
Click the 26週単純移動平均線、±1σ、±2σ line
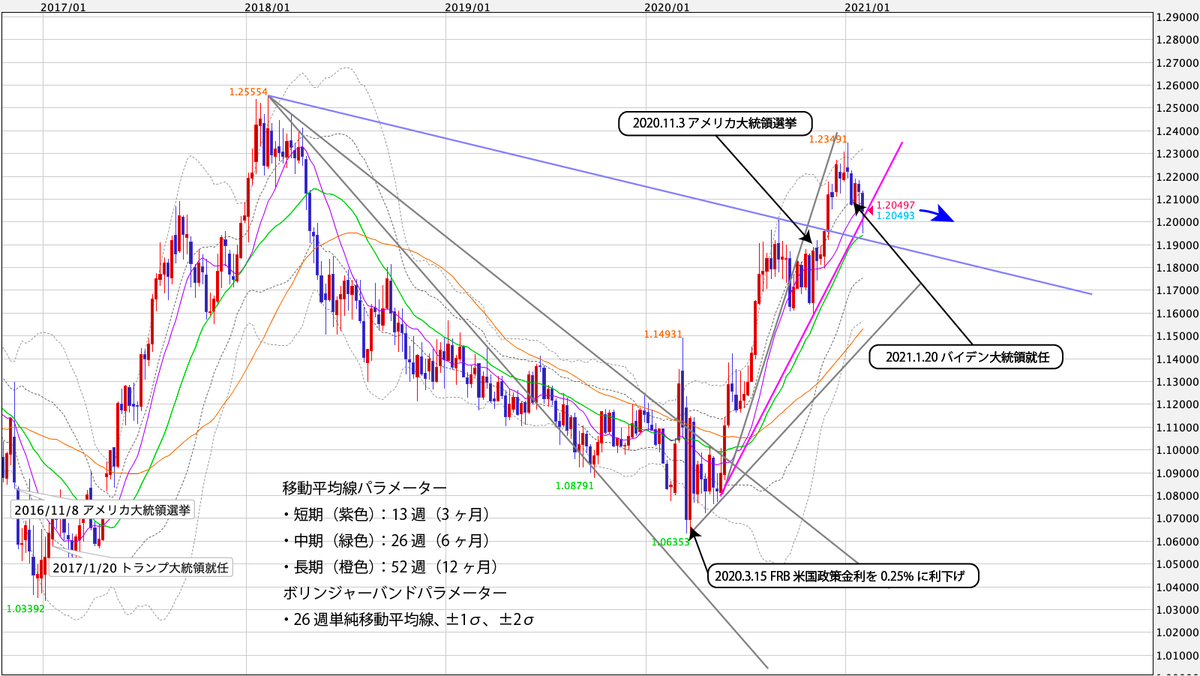(408, 621)
